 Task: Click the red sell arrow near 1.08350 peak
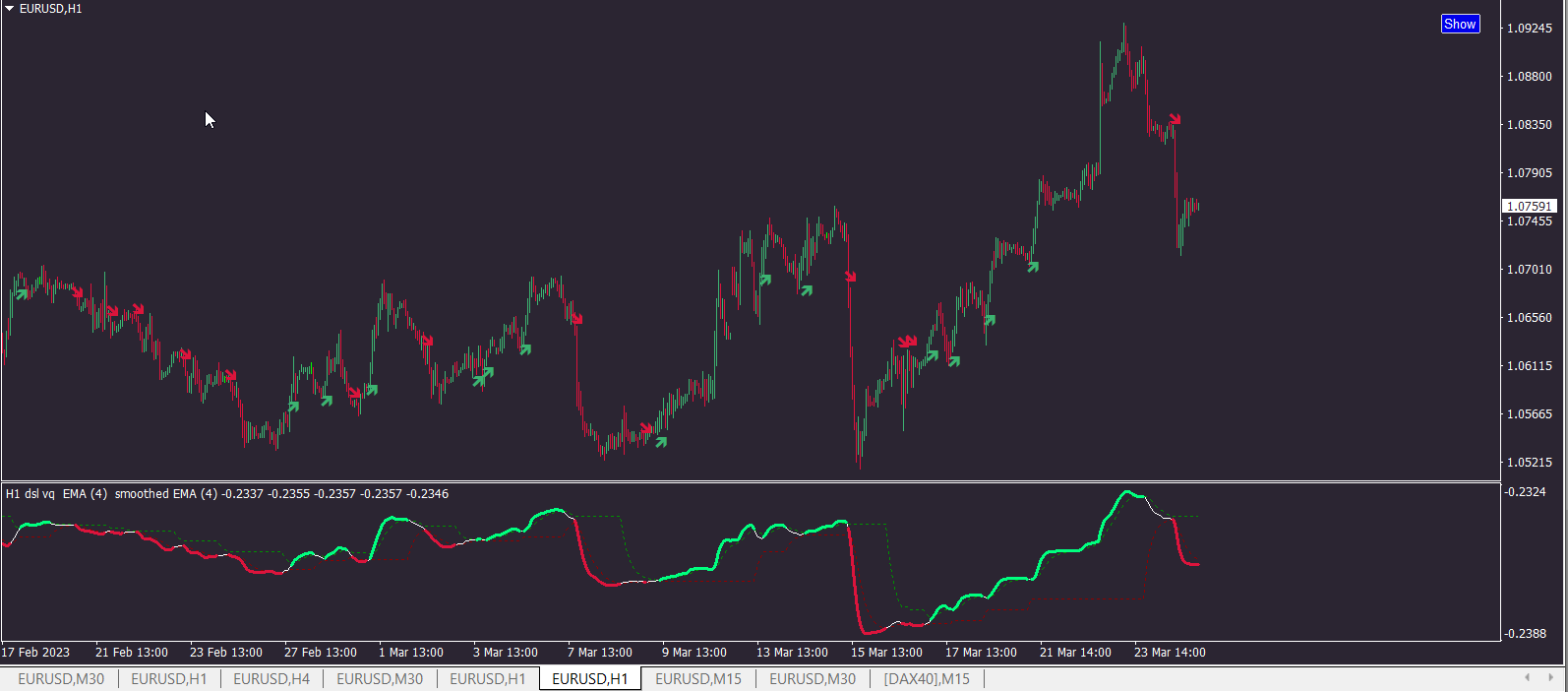click(1174, 119)
